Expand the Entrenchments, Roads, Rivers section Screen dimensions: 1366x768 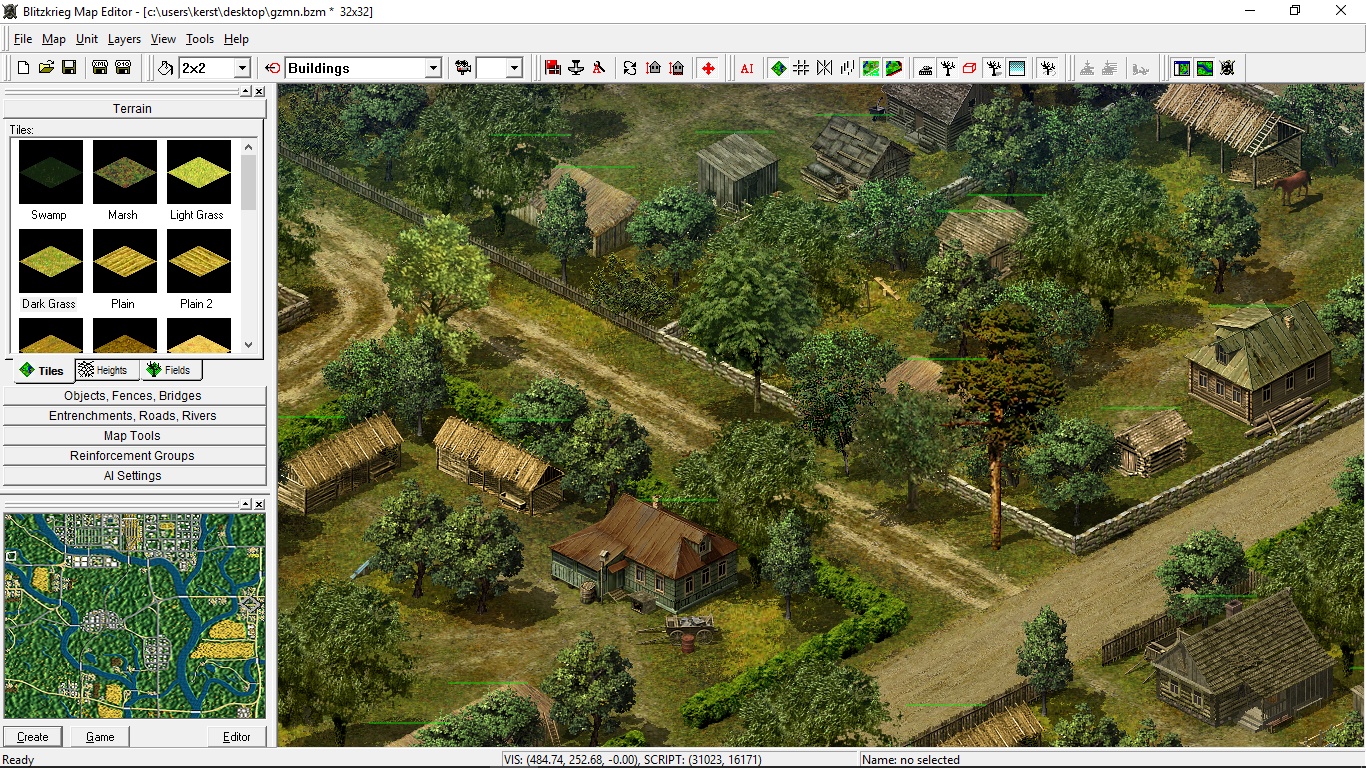coord(133,416)
